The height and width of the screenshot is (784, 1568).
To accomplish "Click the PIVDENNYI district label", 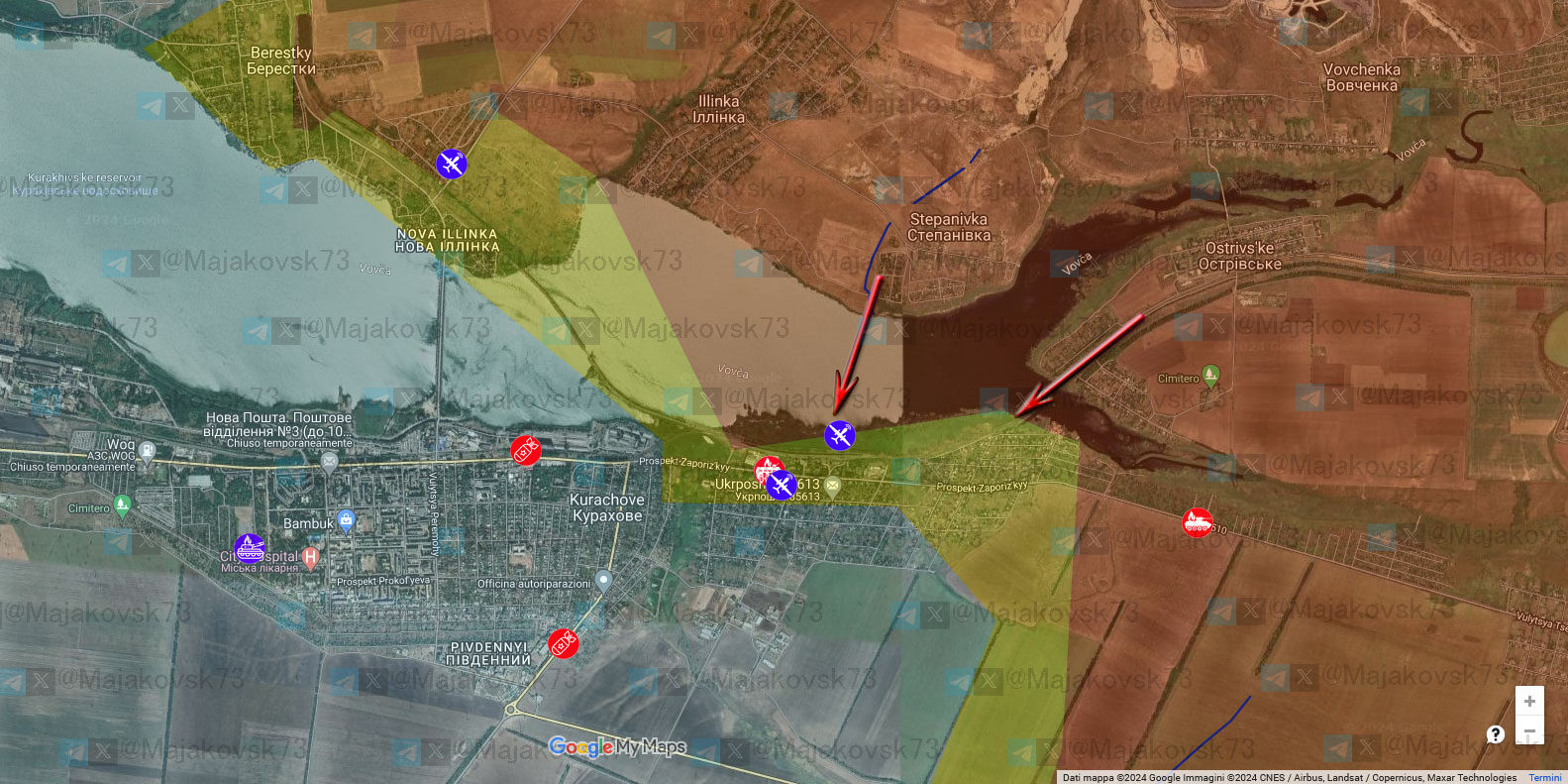I will tap(489, 653).
